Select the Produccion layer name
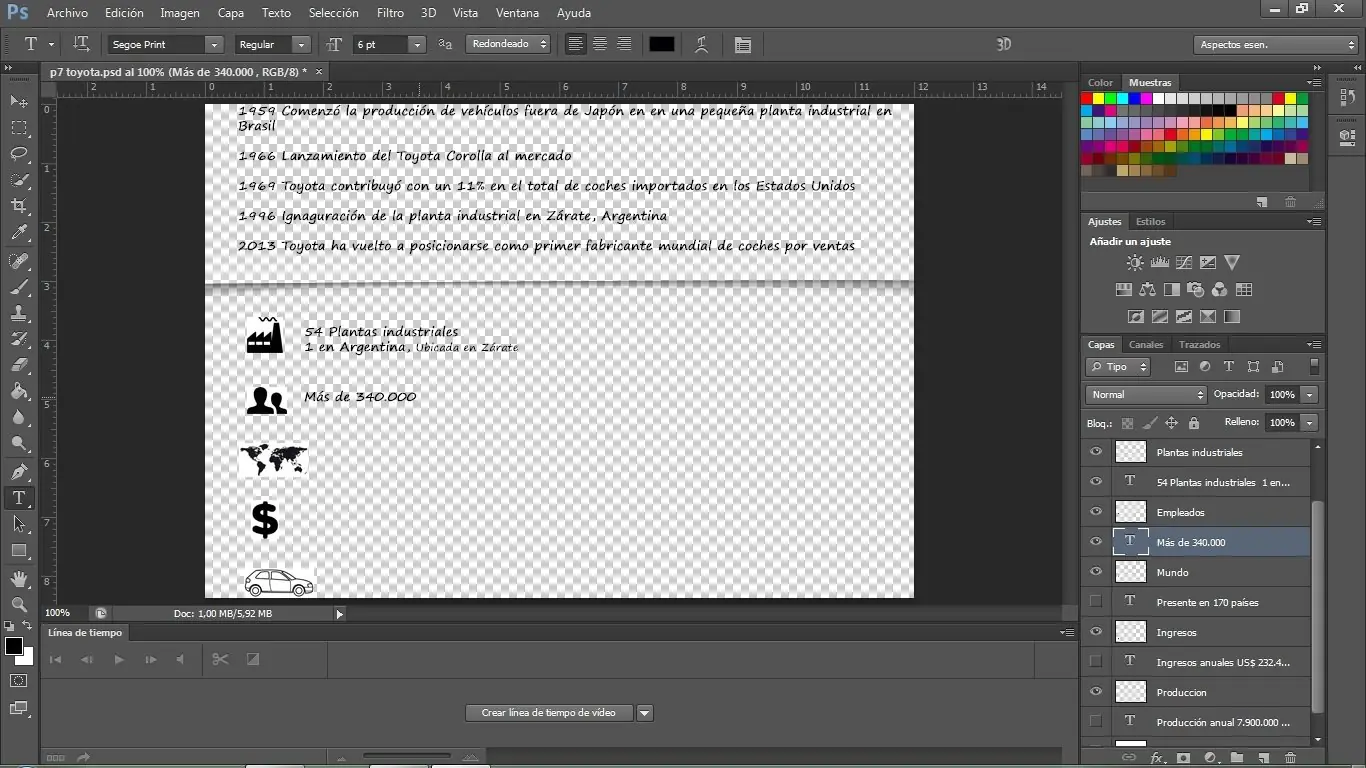 click(1181, 692)
